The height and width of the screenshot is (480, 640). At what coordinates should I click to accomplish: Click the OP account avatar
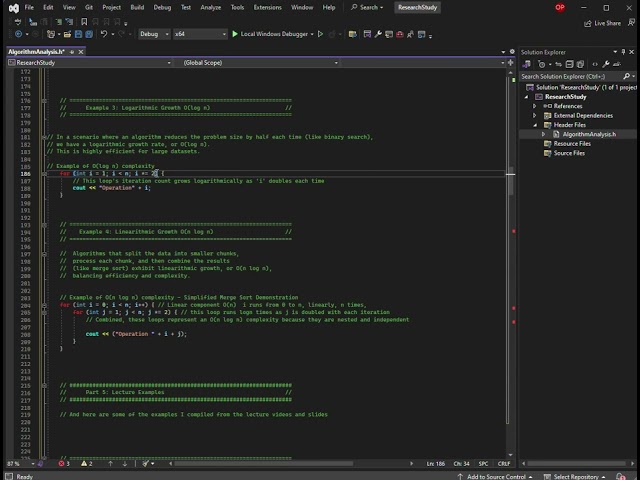(x=560, y=7)
